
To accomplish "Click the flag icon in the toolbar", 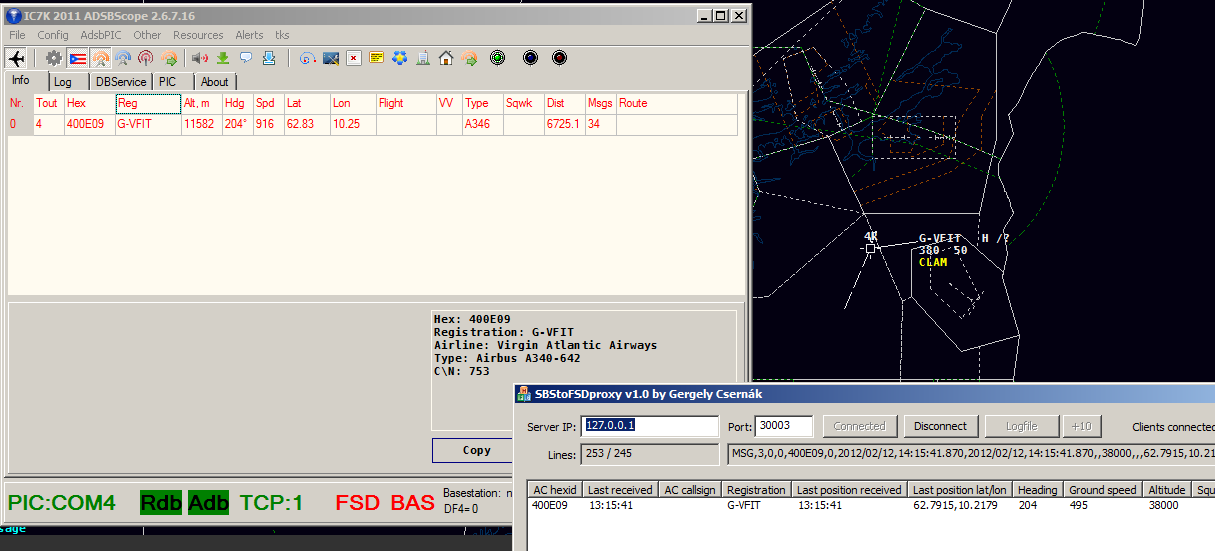I will pos(77,58).
